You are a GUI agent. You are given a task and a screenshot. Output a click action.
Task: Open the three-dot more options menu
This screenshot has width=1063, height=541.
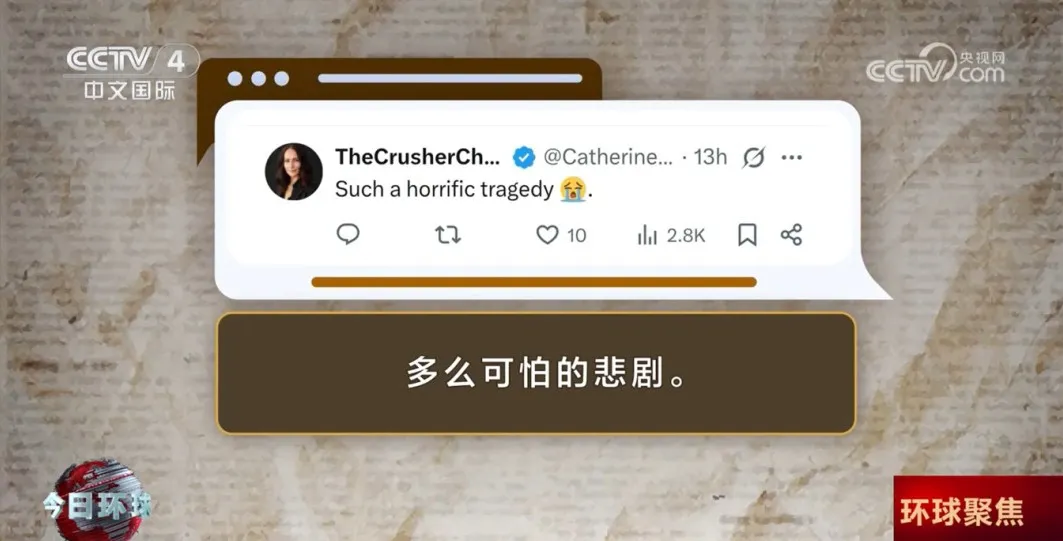pyautogui.click(x=791, y=157)
